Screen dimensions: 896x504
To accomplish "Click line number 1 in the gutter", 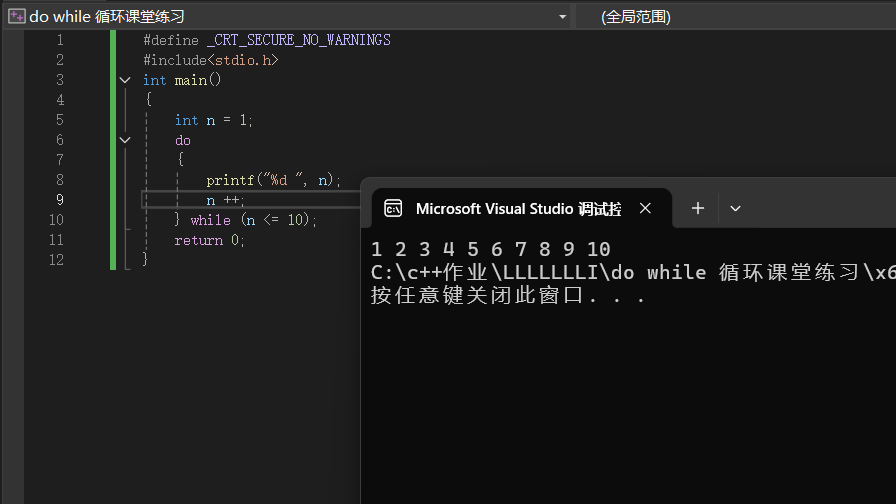I will 59,40.
